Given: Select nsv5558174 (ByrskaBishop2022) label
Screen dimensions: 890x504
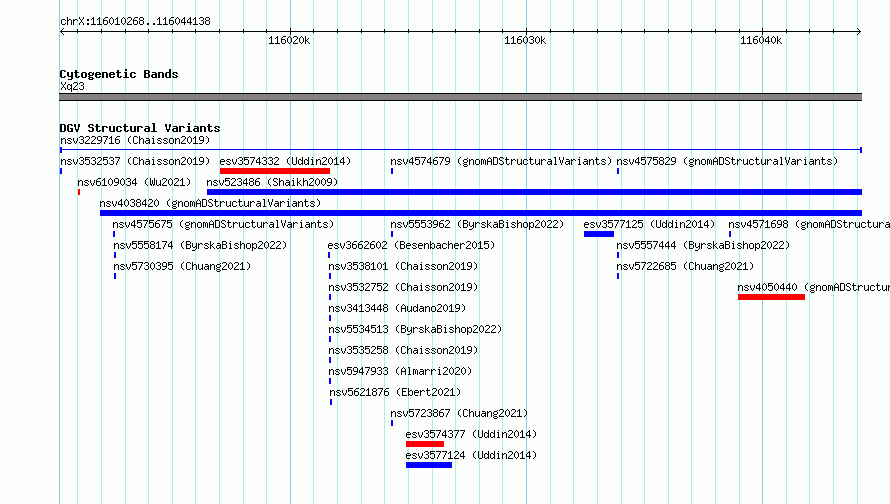Looking at the screenshot, I should tap(200, 245).
